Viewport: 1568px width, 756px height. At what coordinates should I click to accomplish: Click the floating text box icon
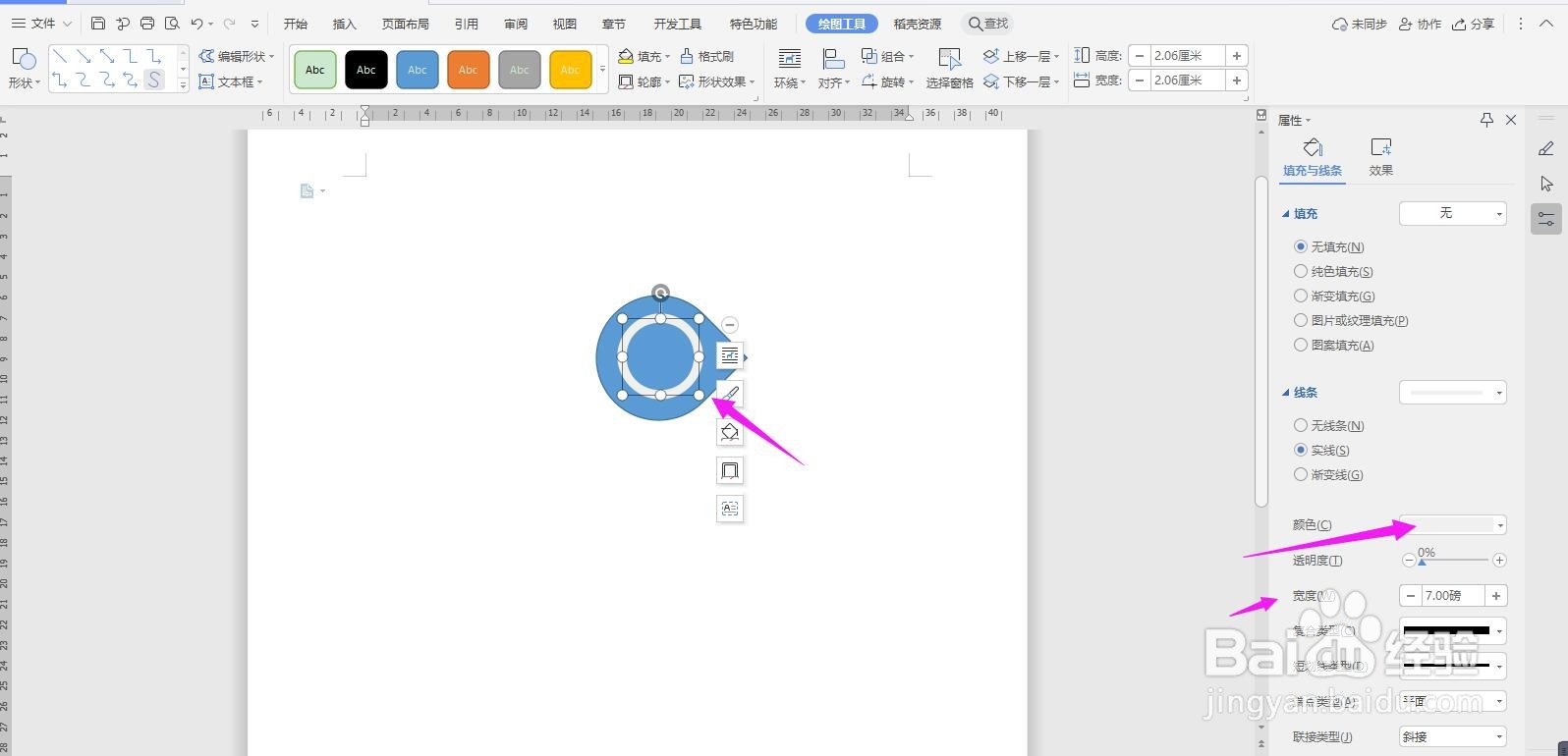coord(730,509)
